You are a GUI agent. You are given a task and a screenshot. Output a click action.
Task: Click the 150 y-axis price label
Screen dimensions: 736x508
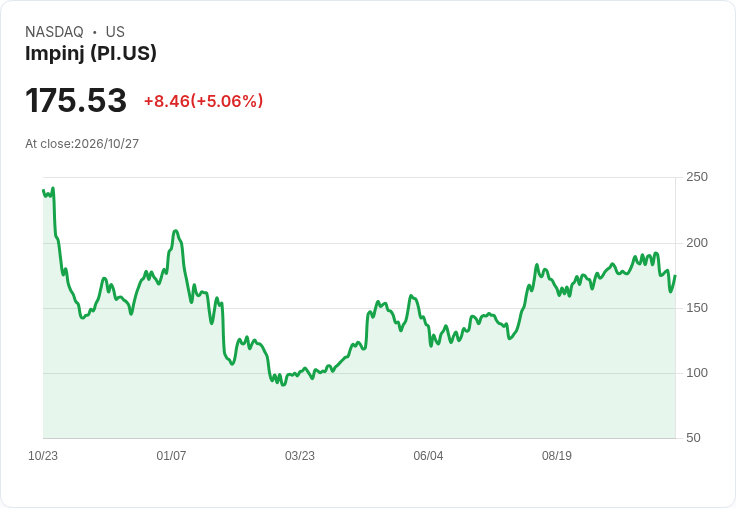click(x=697, y=308)
